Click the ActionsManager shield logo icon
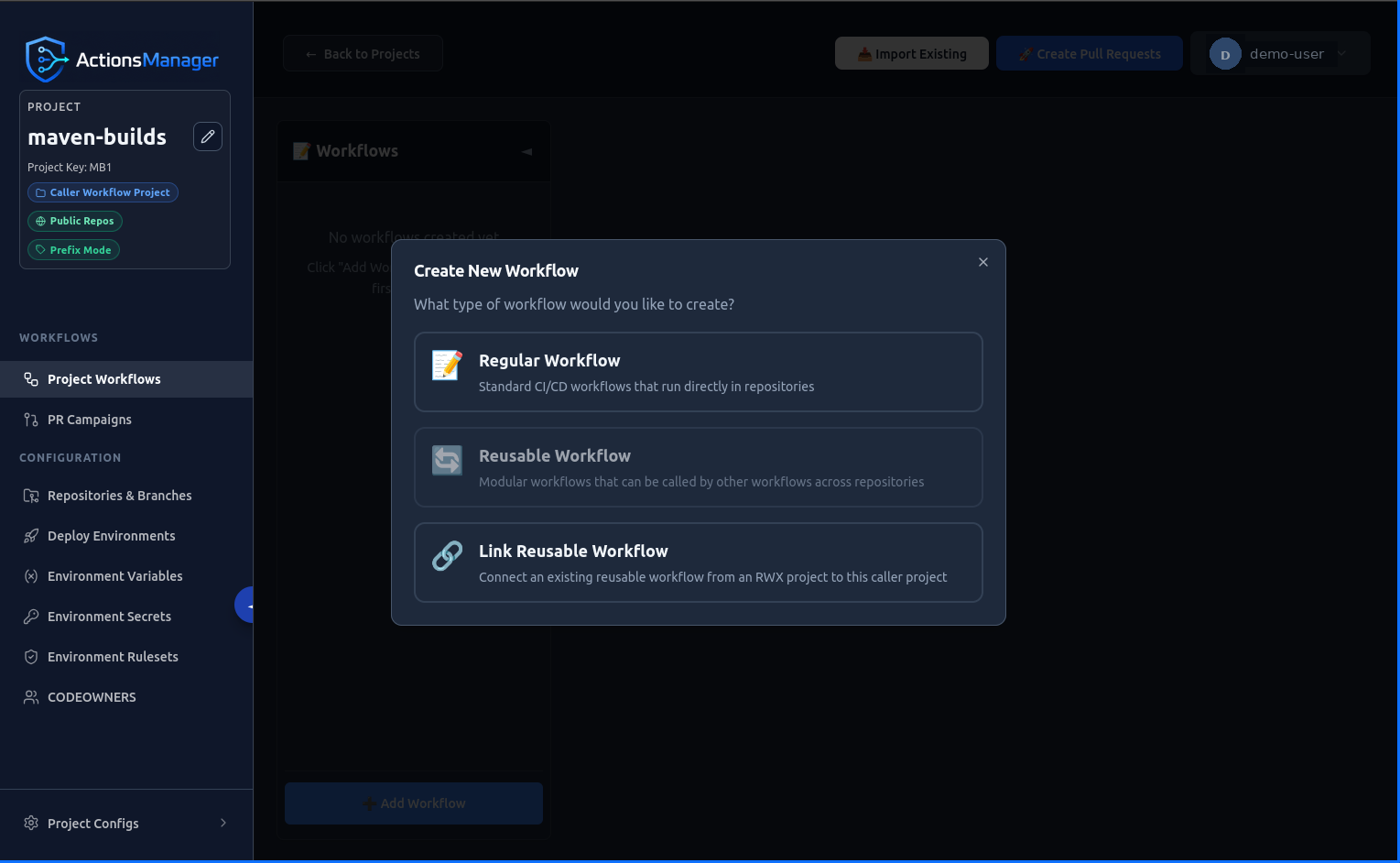This screenshot has height=863, width=1400. pyautogui.click(x=46, y=60)
